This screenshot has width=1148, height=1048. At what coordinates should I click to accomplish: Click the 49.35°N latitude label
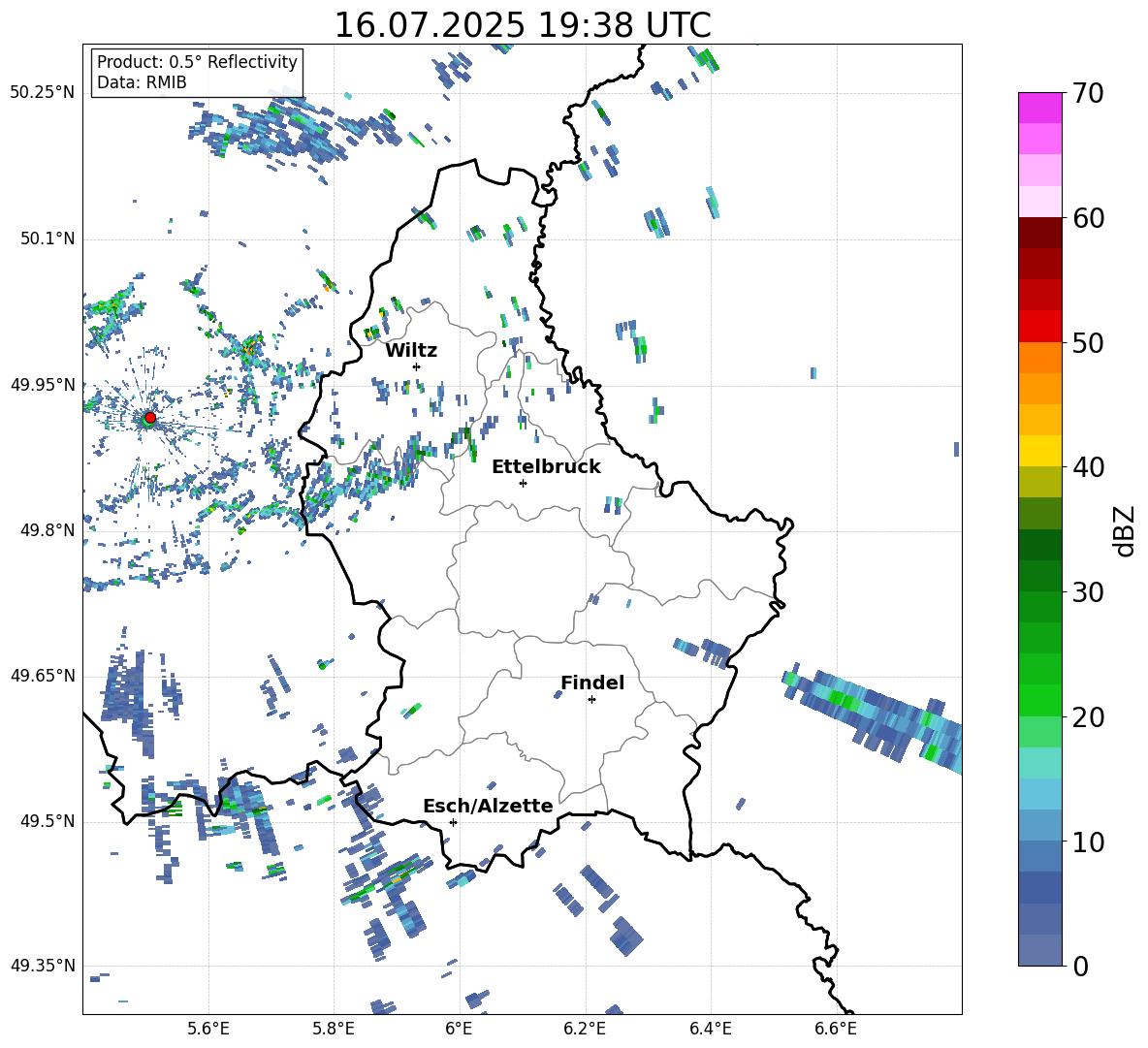(43, 966)
